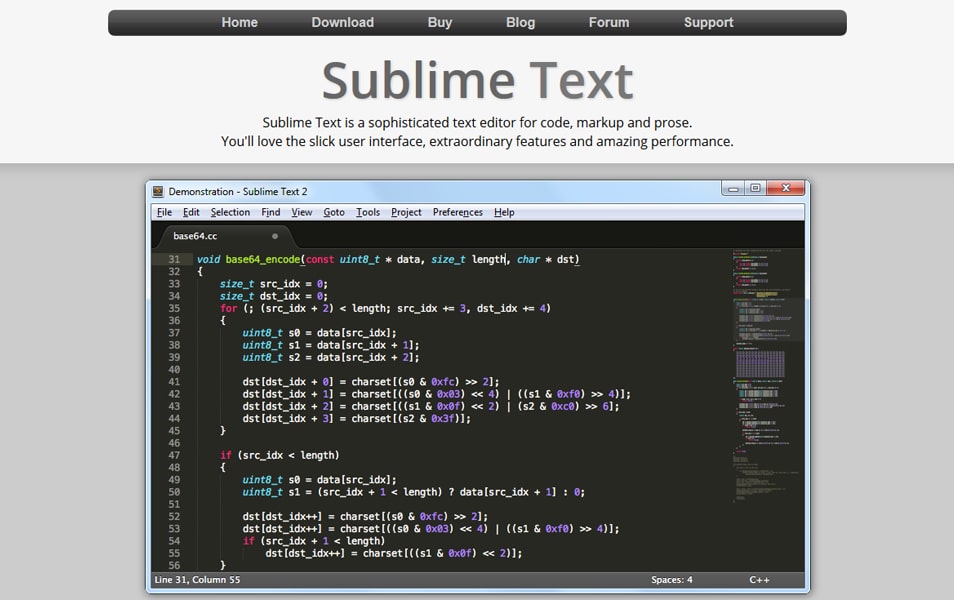Click the Sublime Text app icon in title bar
The width and height of the screenshot is (954, 600).
pos(158,192)
